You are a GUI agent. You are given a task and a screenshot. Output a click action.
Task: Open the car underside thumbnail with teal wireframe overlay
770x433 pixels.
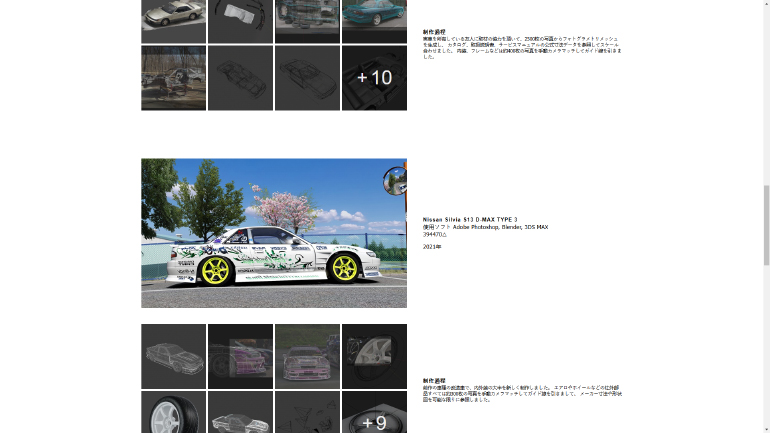click(x=307, y=22)
